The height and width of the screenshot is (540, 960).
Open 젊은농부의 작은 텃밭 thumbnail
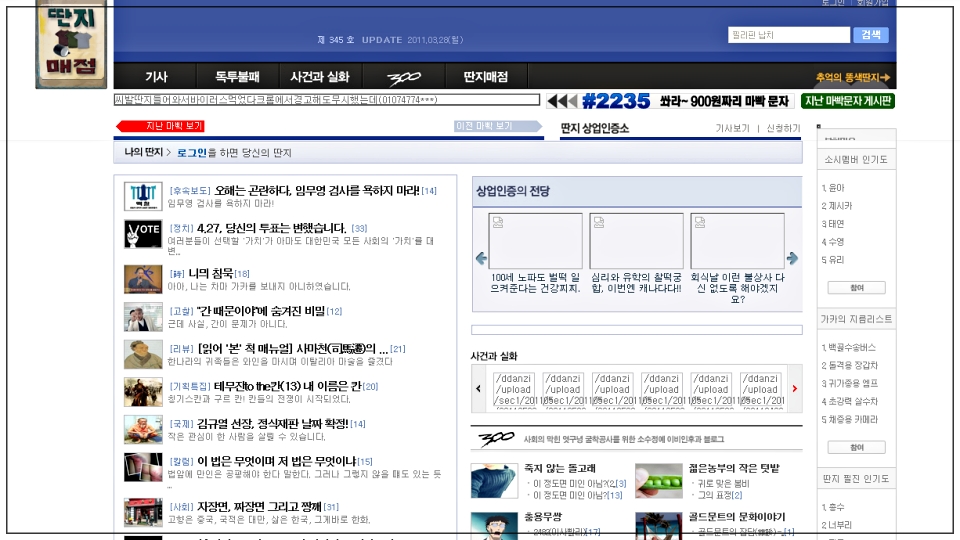point(659,481)
